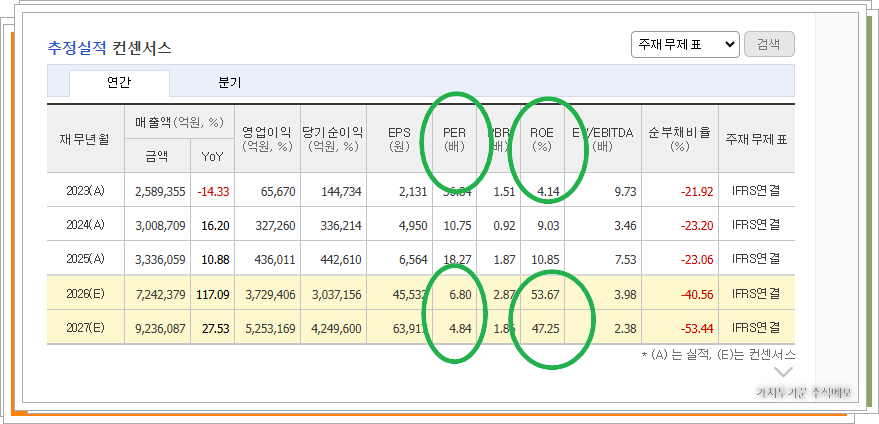Click net income value 336,214
The image size is (879, 424).
tap(341, 226)
